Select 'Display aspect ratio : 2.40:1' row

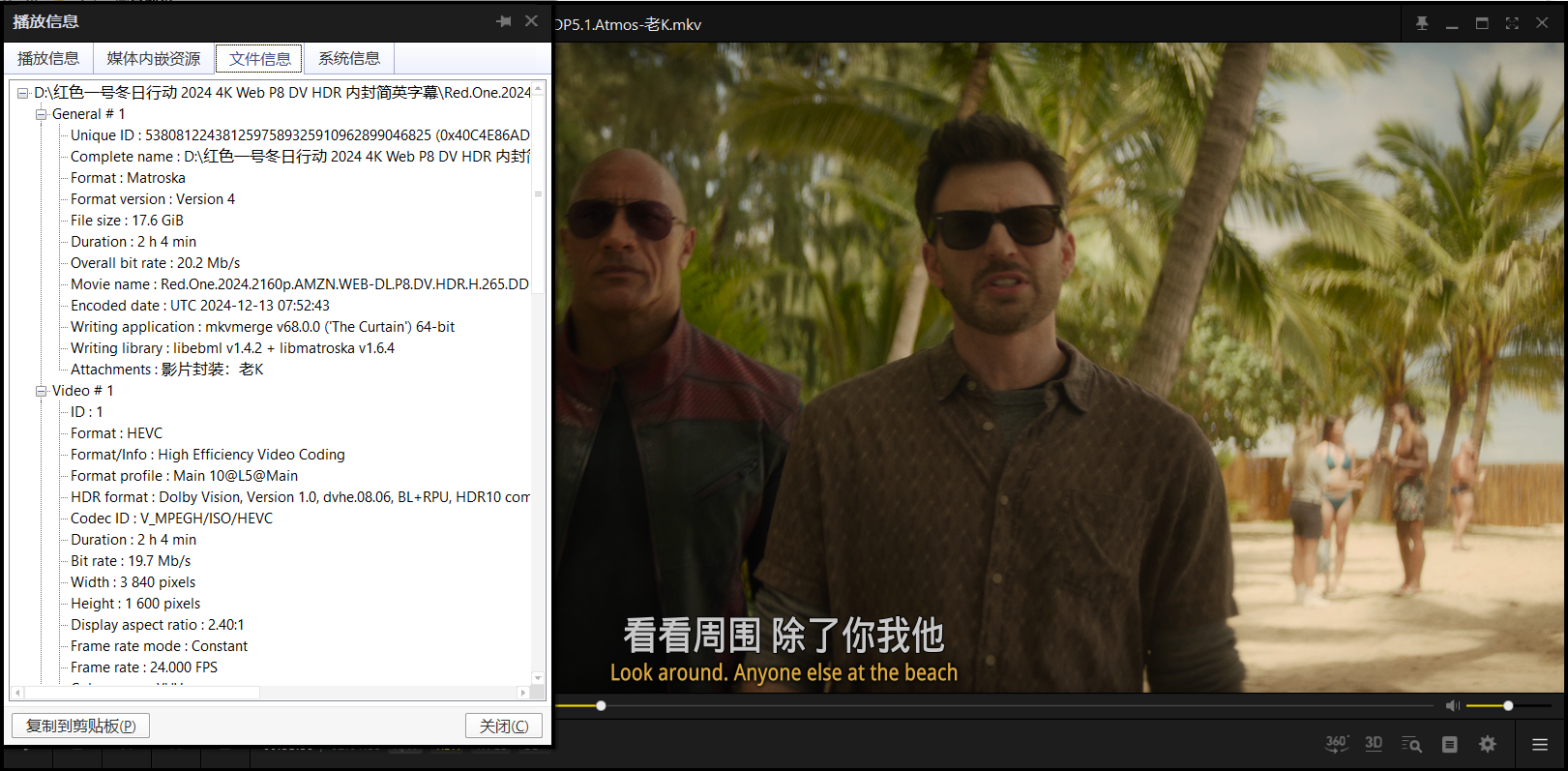(x=157, y=625)
